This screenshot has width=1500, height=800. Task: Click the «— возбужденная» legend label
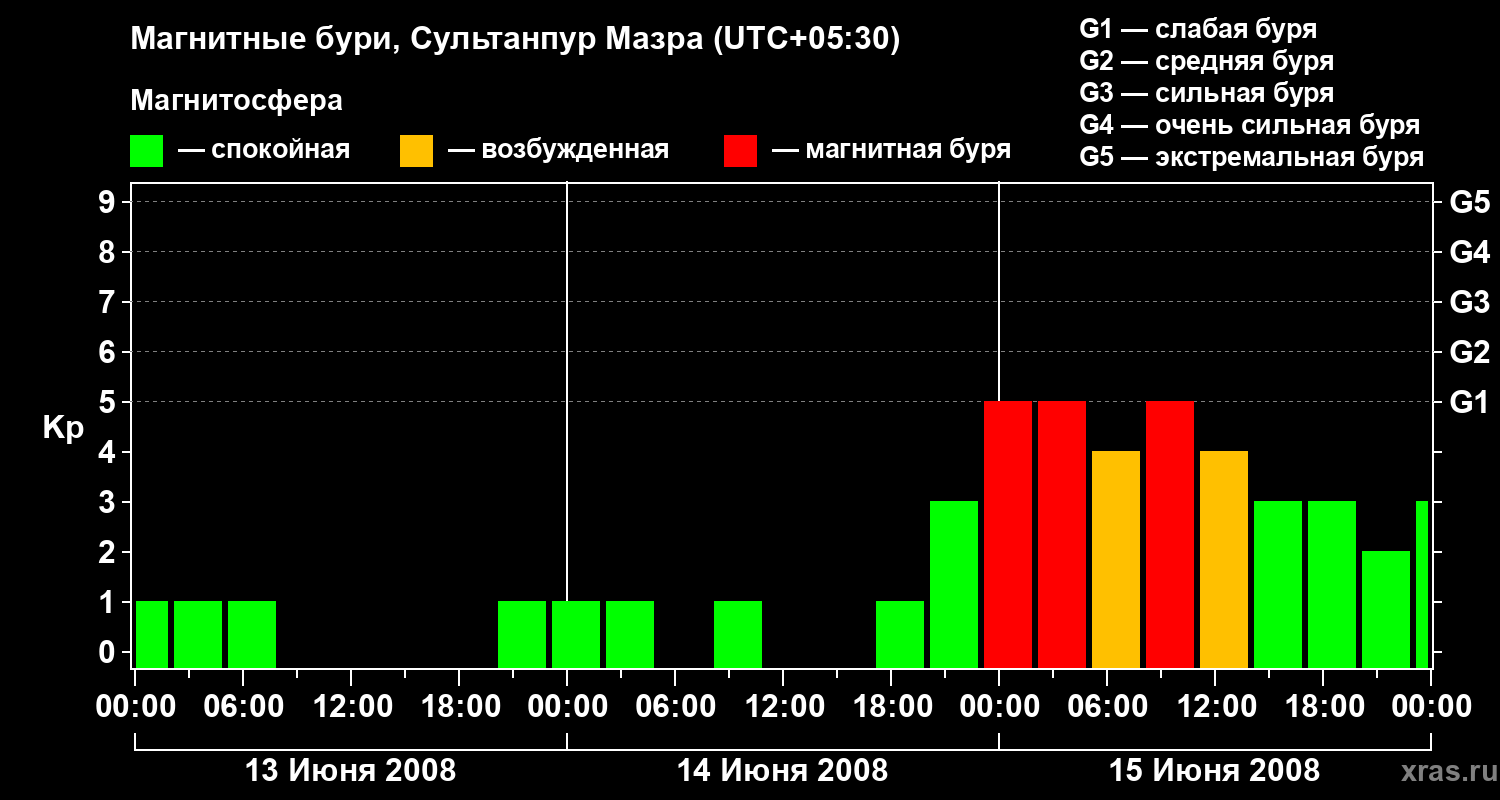pyautogui.click(x=558, y=151)
